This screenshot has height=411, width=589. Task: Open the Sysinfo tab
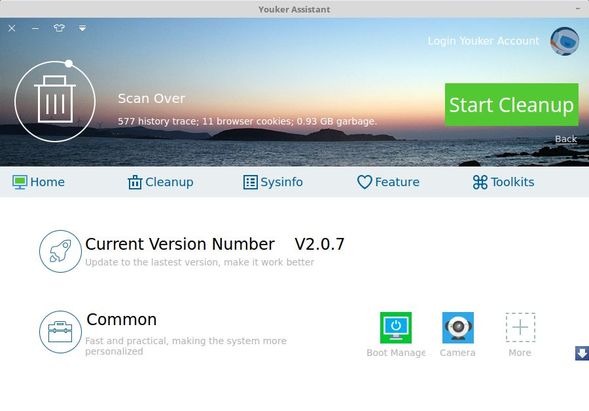coord(273,182)
